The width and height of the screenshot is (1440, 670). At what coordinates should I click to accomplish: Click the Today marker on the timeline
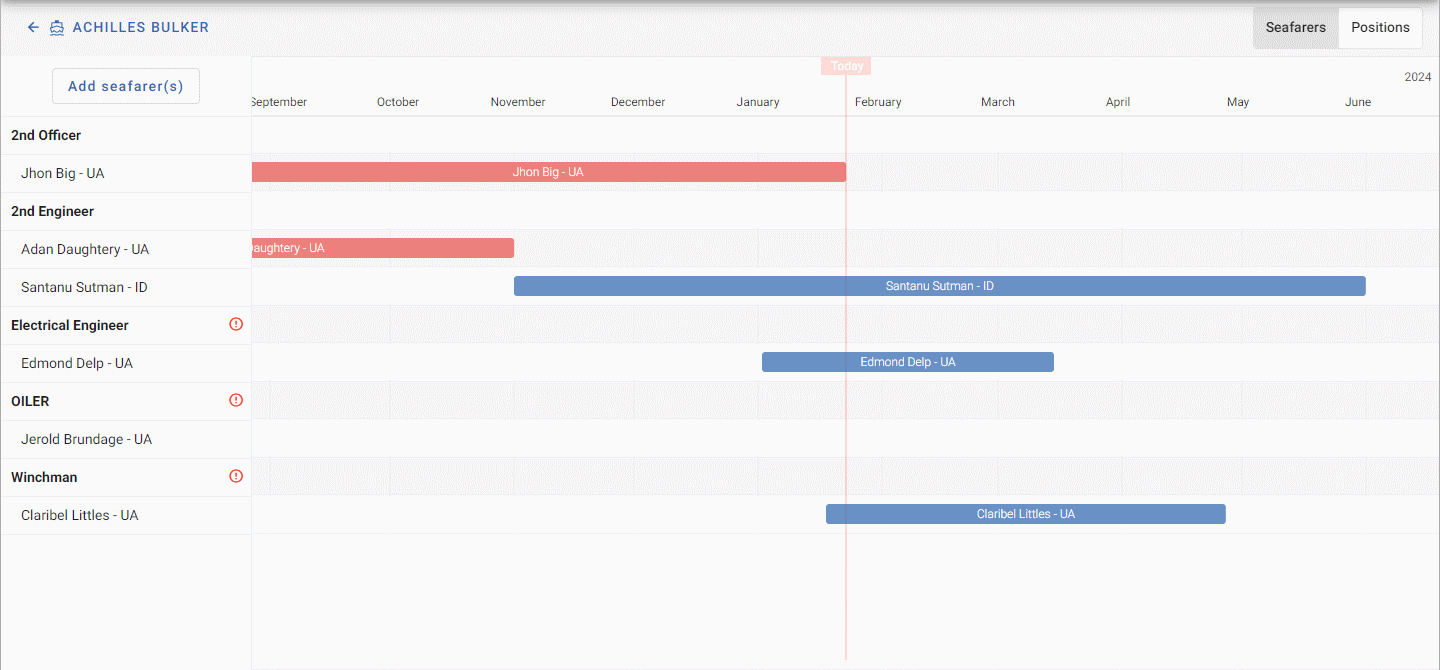(x=845, y=65)
